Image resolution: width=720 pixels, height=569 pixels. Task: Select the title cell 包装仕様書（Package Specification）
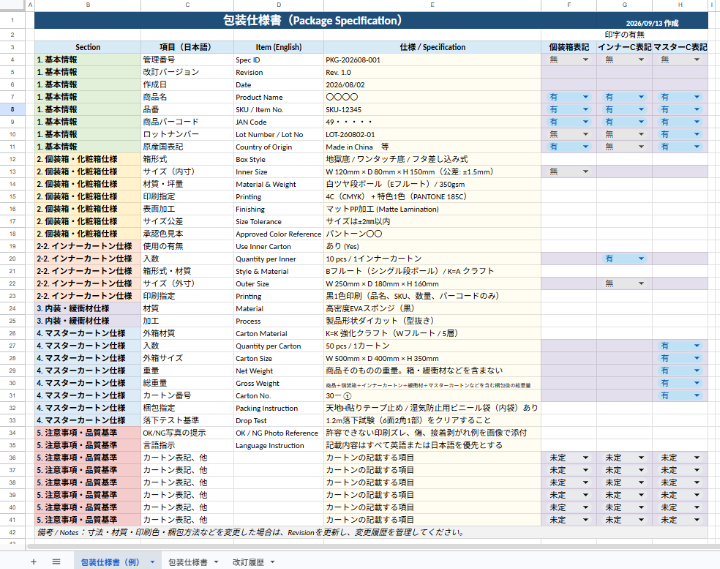point(315,21)
